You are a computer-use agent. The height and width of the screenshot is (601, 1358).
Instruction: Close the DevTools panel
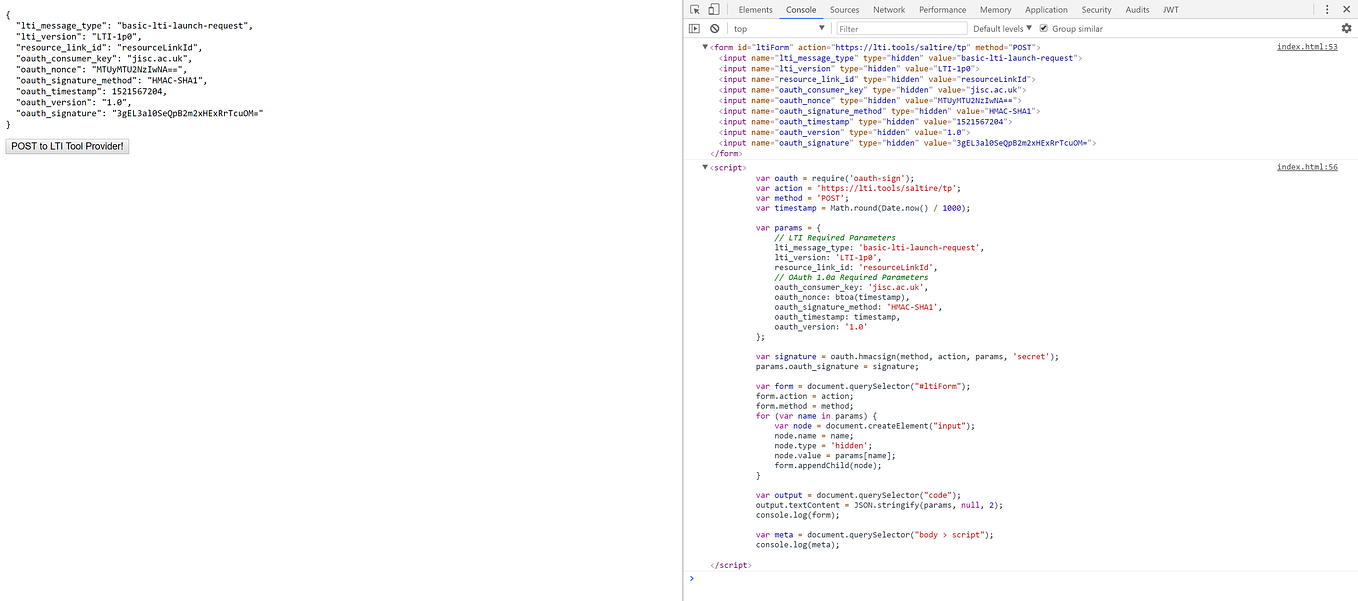tap(1348, 9)
